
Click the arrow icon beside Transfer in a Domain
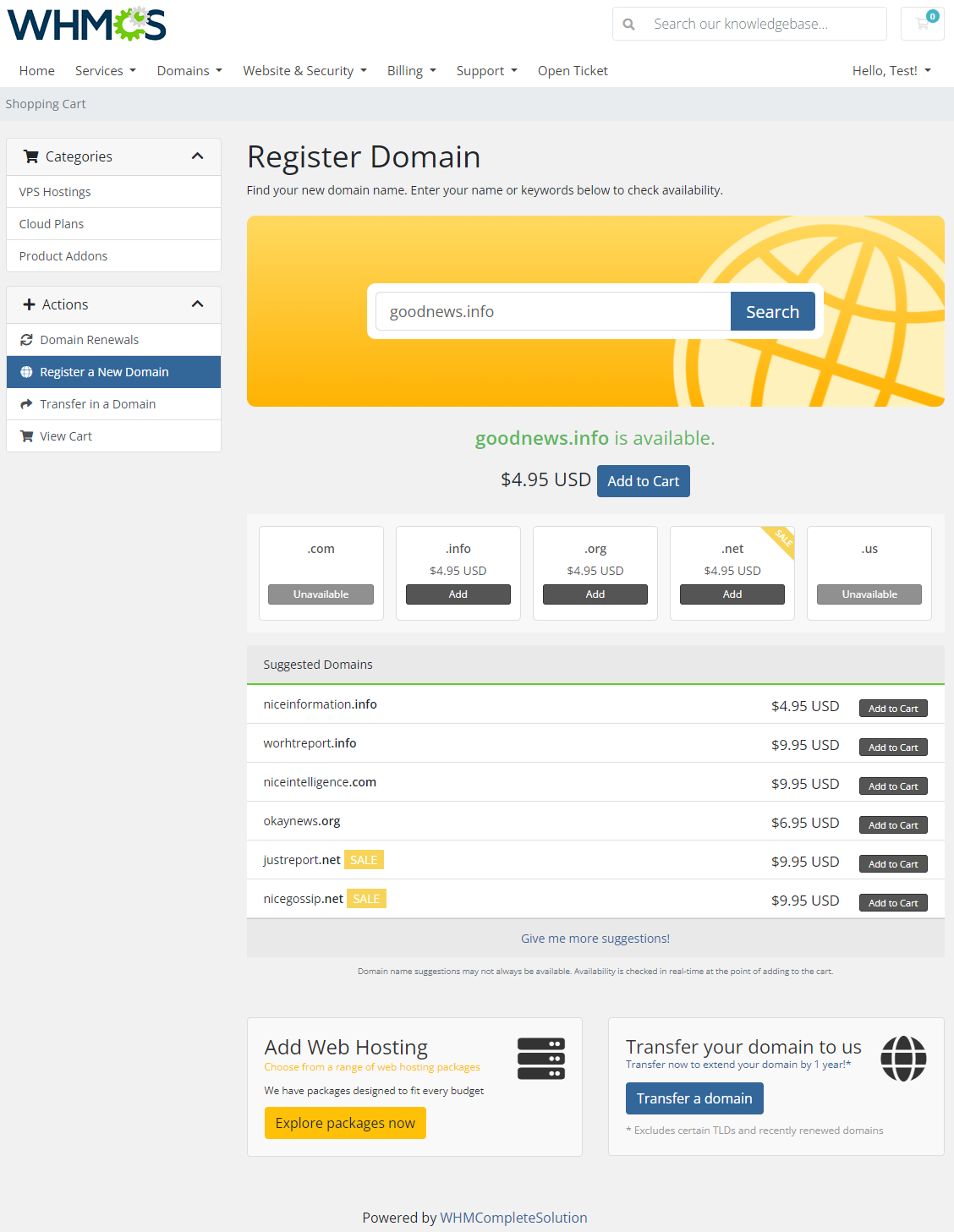point(25,403)
